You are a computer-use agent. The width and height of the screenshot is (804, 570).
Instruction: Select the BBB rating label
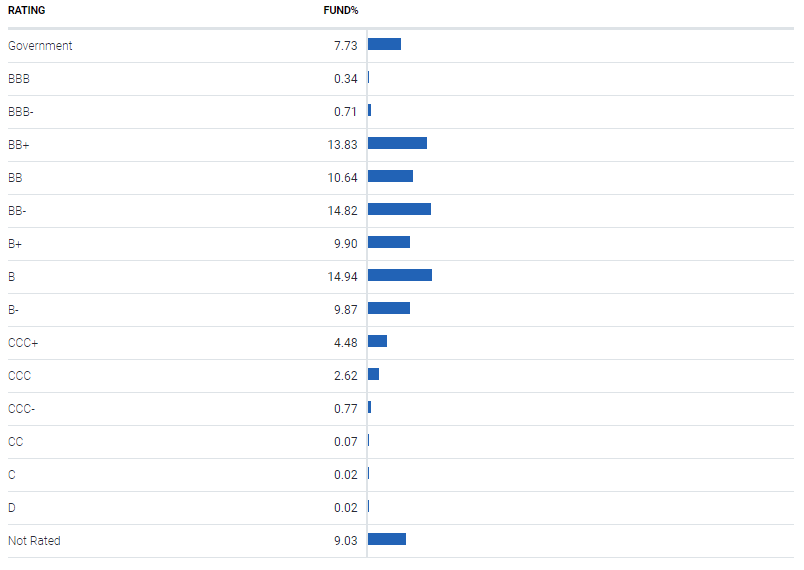pyautogui.click(x=19, y=79)
